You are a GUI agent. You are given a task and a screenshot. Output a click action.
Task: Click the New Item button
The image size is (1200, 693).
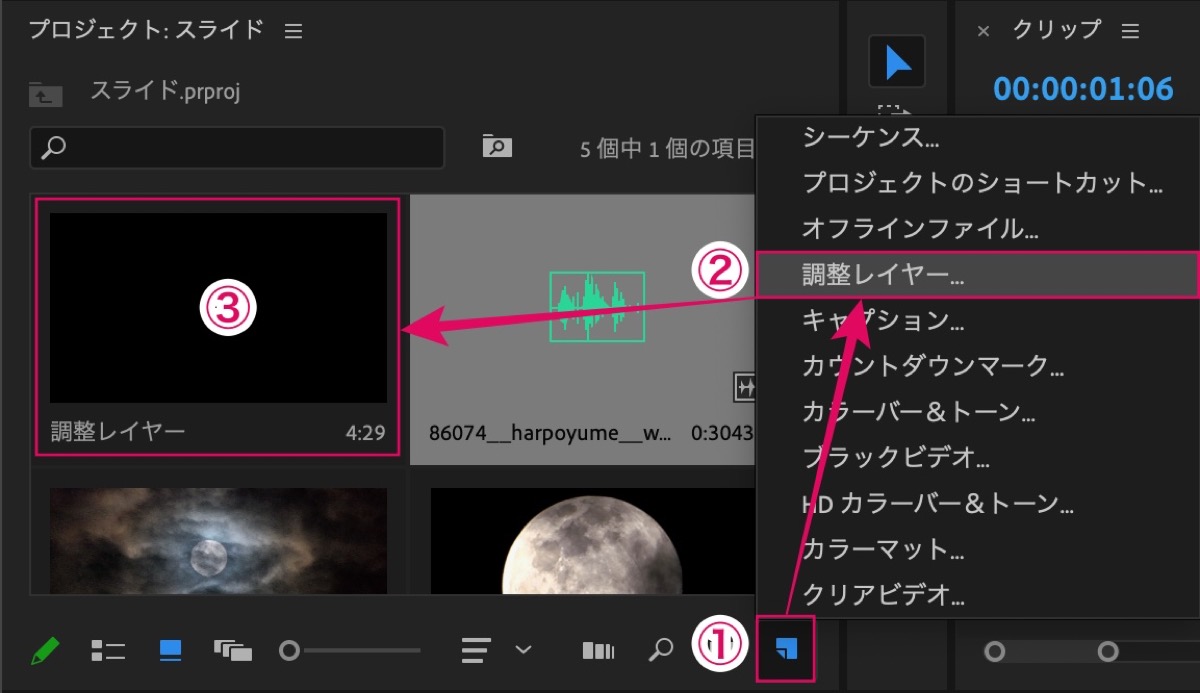tap(787, 650)
